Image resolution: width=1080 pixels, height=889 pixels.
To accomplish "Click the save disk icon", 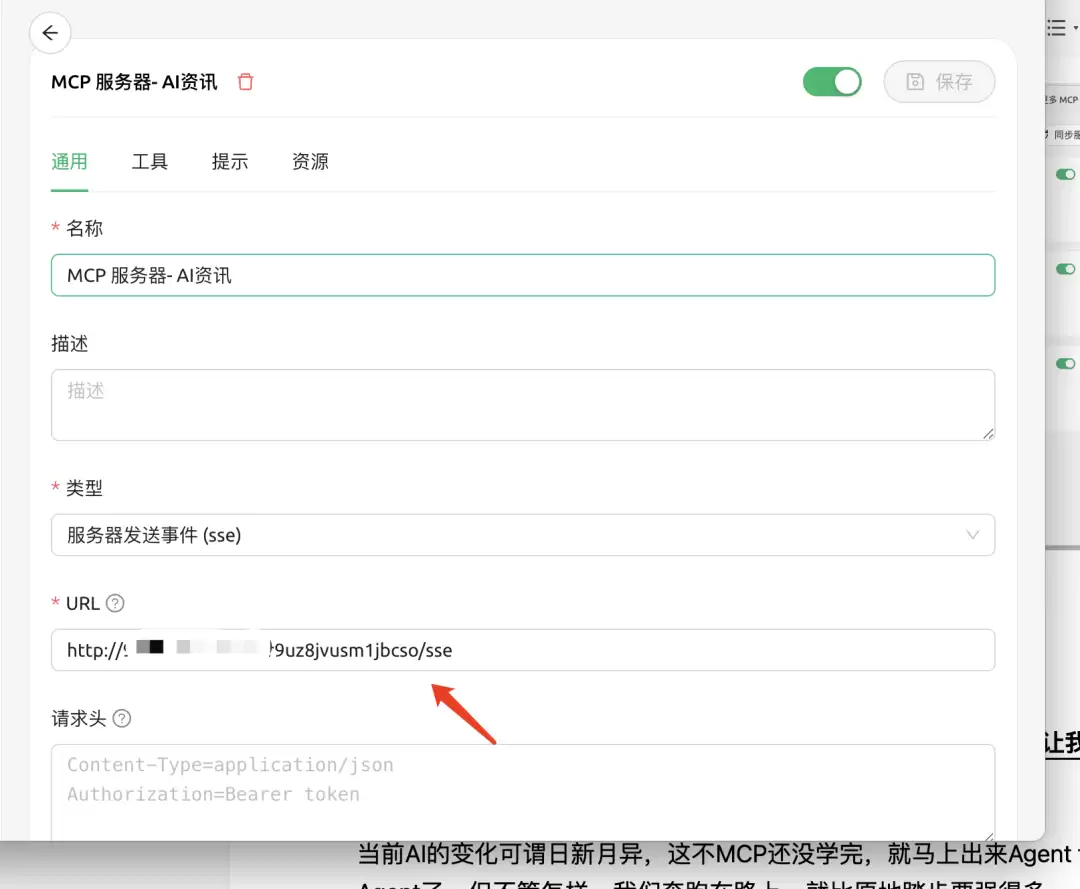I will click(x=915, y=82).
